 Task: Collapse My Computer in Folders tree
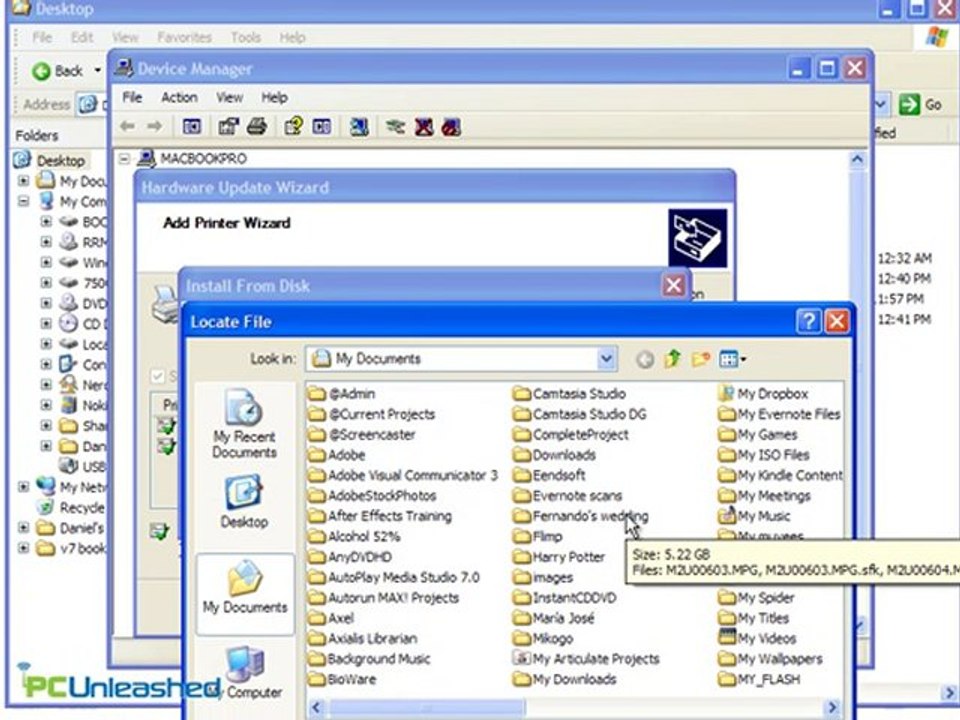tap(23, 201)
